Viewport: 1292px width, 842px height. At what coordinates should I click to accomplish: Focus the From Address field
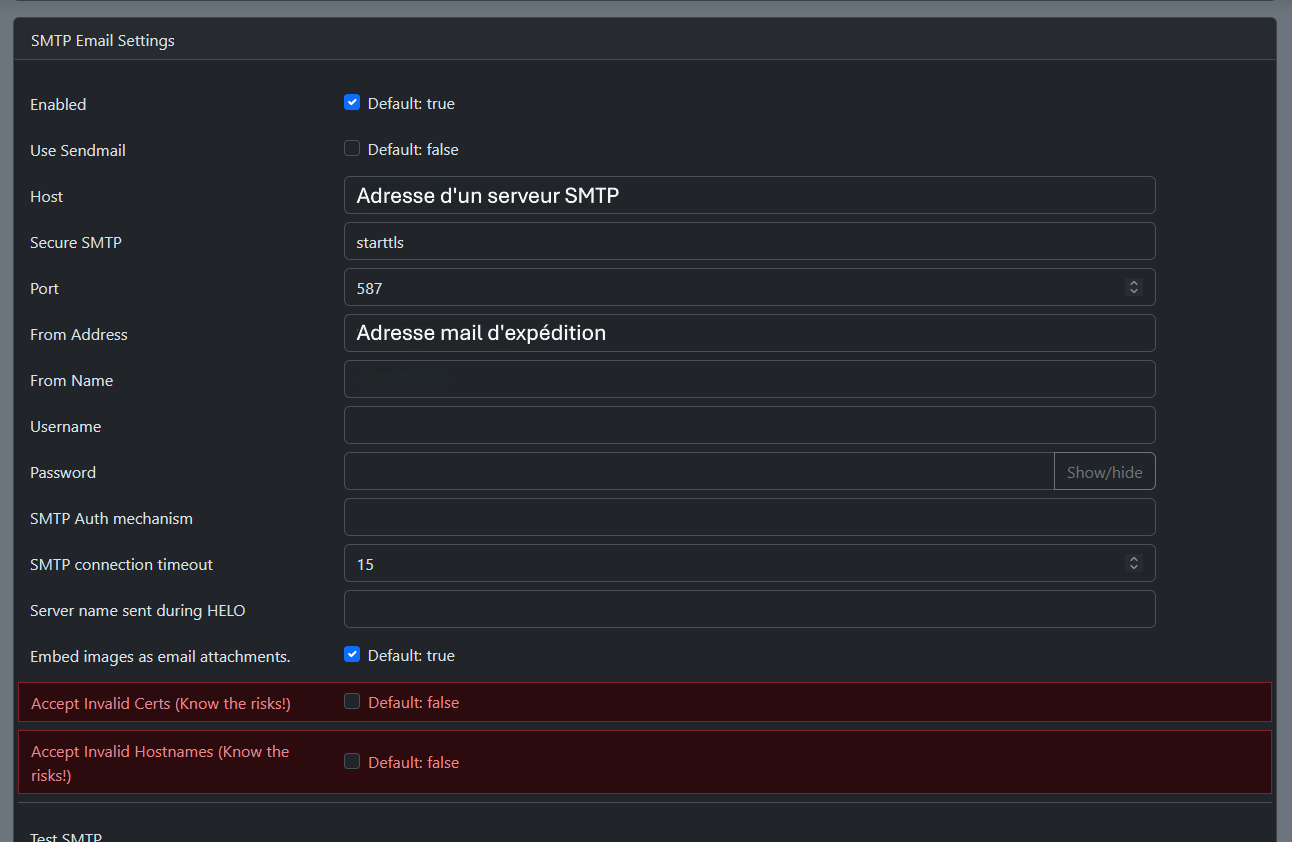coord(749,334)
